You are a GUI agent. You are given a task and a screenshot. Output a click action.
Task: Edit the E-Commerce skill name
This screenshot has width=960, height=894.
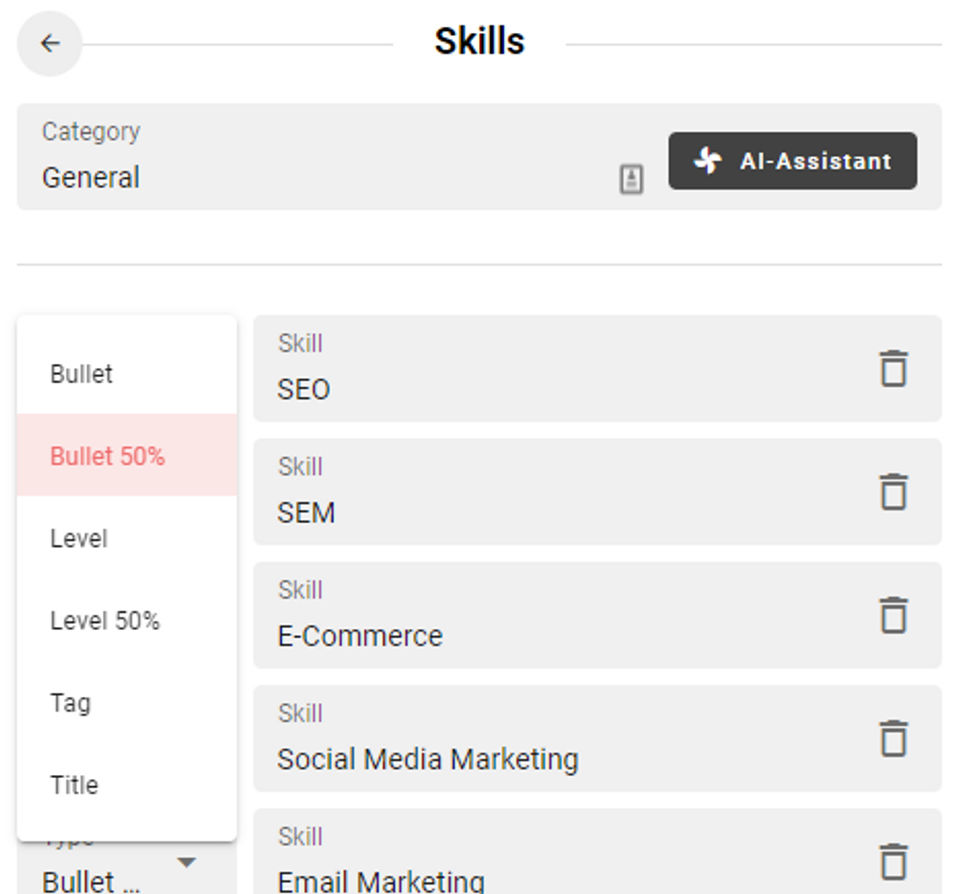coord(560,635)
